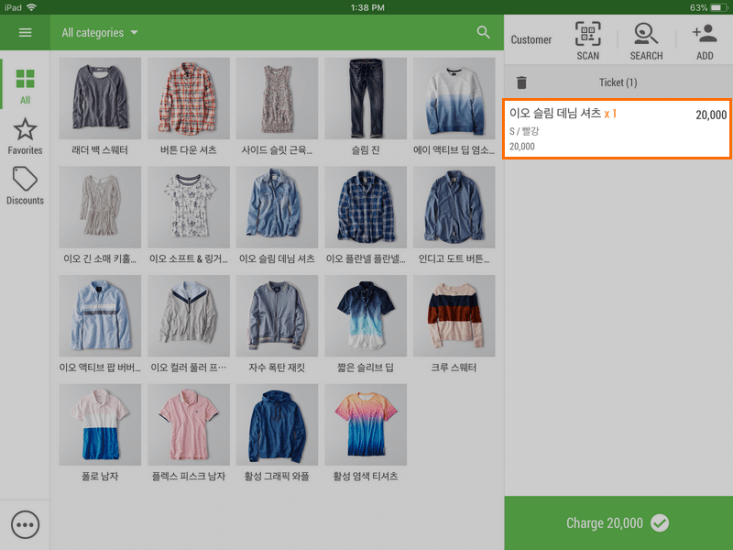Viewport: 733px width, 550px height.
Task: Add 활성 그래픽 와플 hoodie
Action: [x=277, y=433]
